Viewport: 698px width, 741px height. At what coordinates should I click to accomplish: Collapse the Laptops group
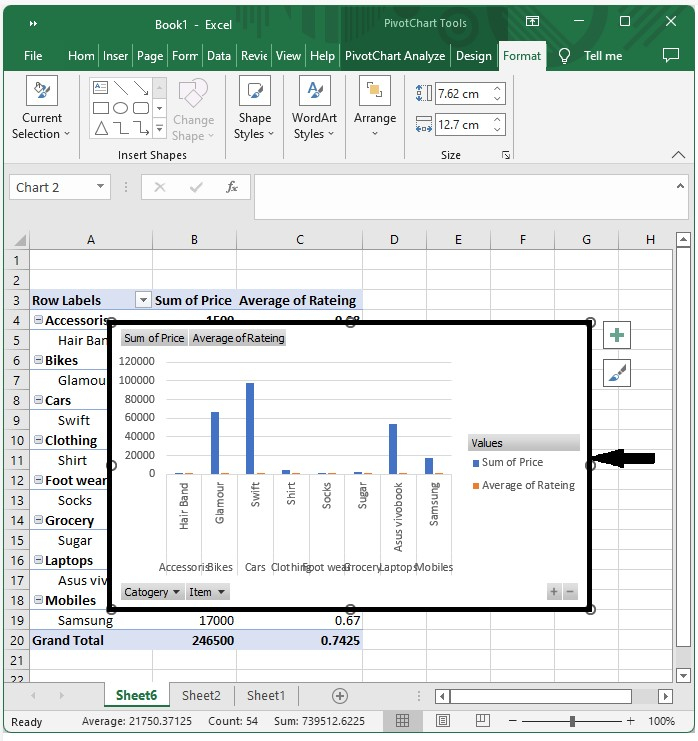click(x=38, y=560)
